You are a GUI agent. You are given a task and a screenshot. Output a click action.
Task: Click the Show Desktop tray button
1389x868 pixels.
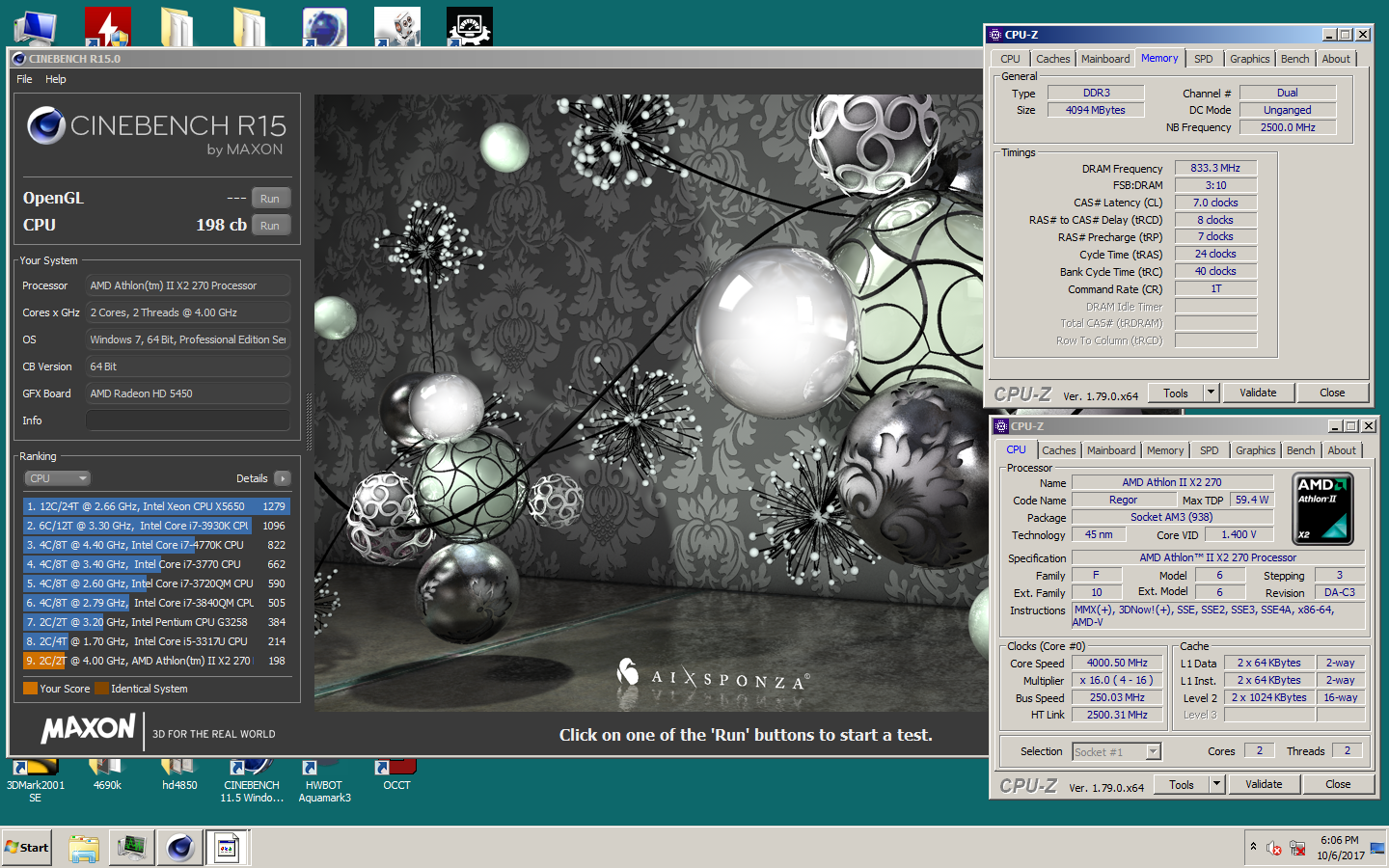pos(1376,848)
